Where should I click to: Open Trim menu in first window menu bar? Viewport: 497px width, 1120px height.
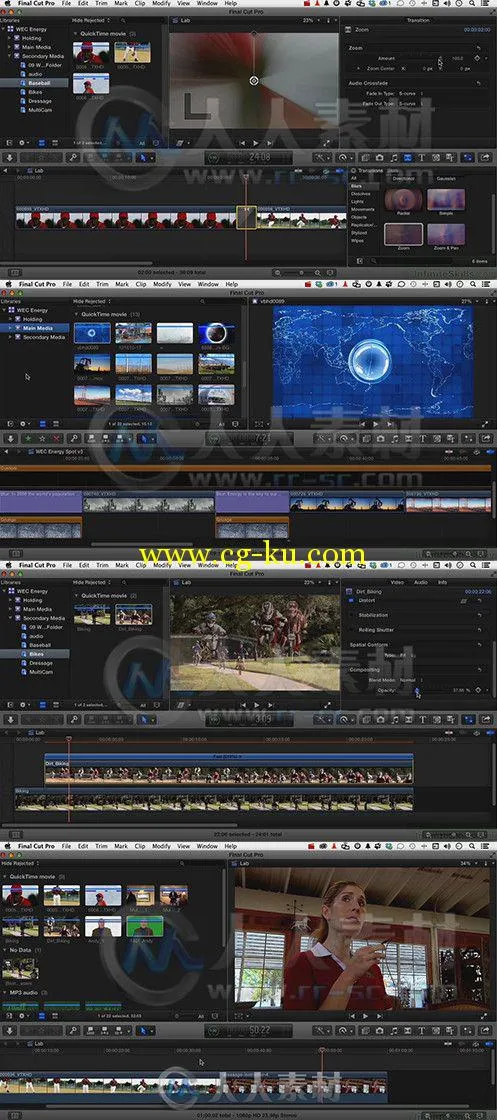[102, 4]
